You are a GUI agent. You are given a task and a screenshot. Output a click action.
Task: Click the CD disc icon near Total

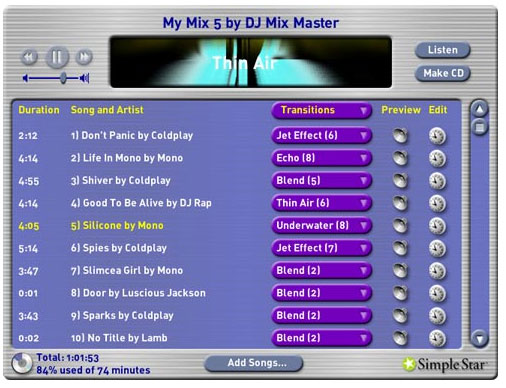click(22, 363)
